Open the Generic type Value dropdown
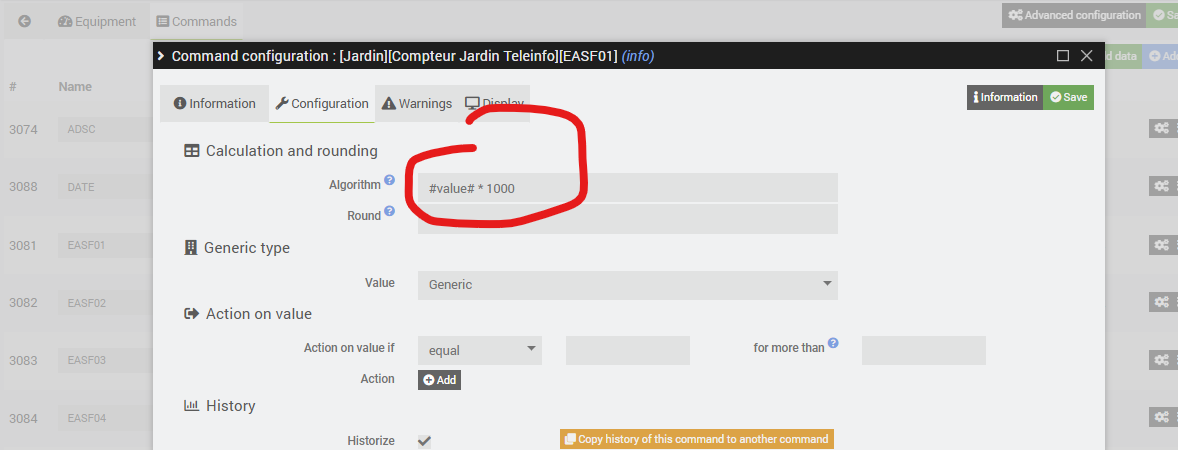1178x450 pixels. tap(627, 285)
